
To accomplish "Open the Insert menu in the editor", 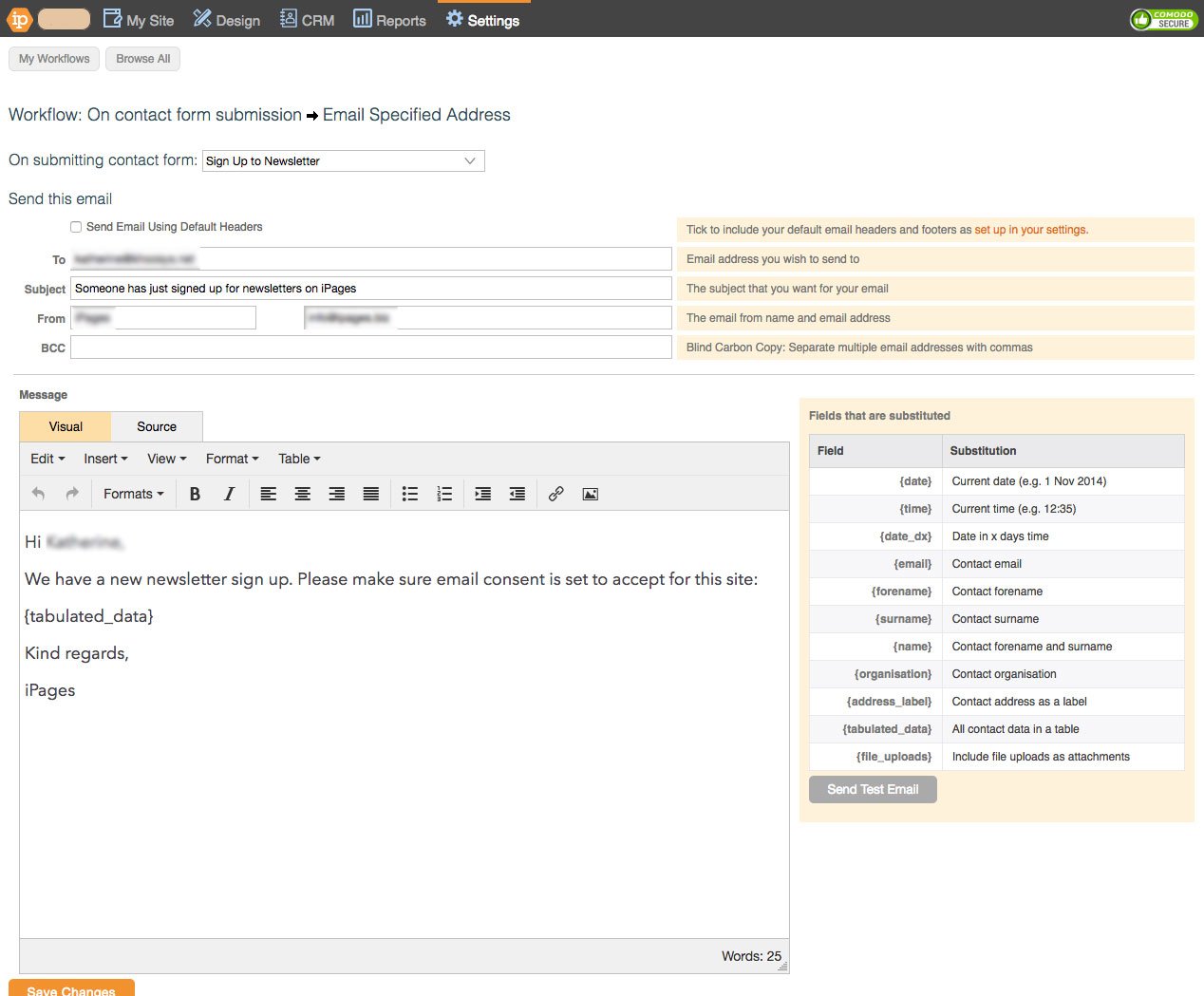I will click(x=105, y=459).
